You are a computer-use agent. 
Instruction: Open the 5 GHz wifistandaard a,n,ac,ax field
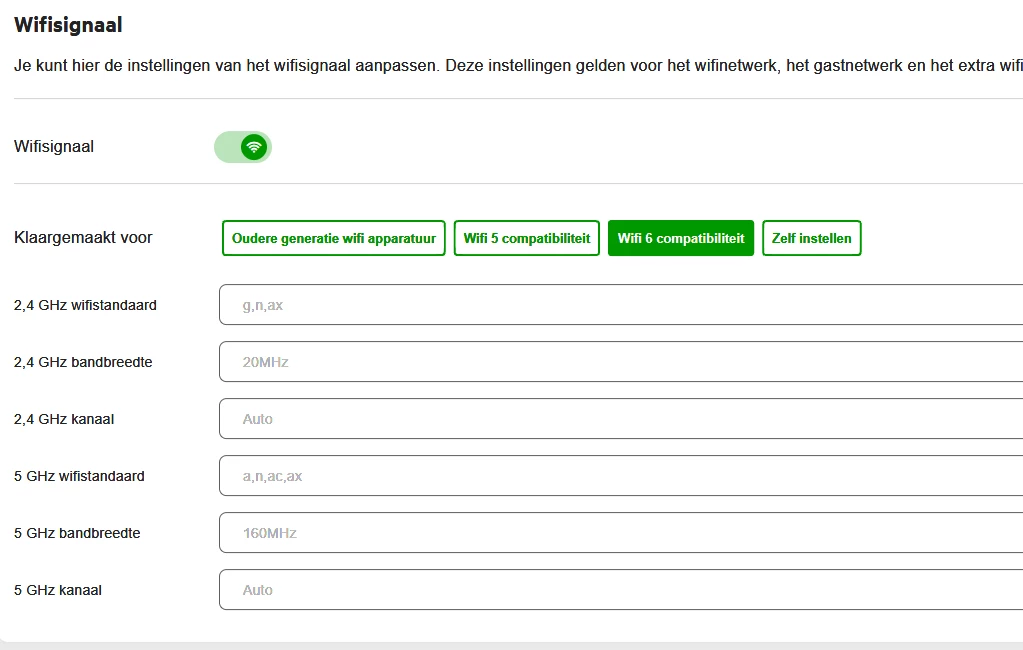tap(621, 476)
